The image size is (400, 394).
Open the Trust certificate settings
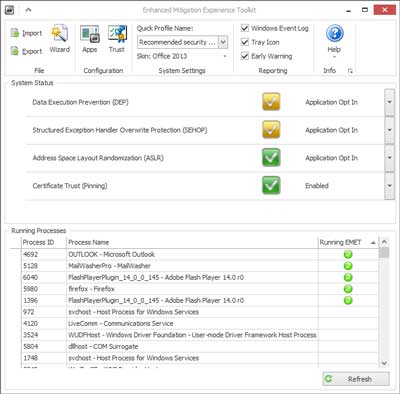117,39
